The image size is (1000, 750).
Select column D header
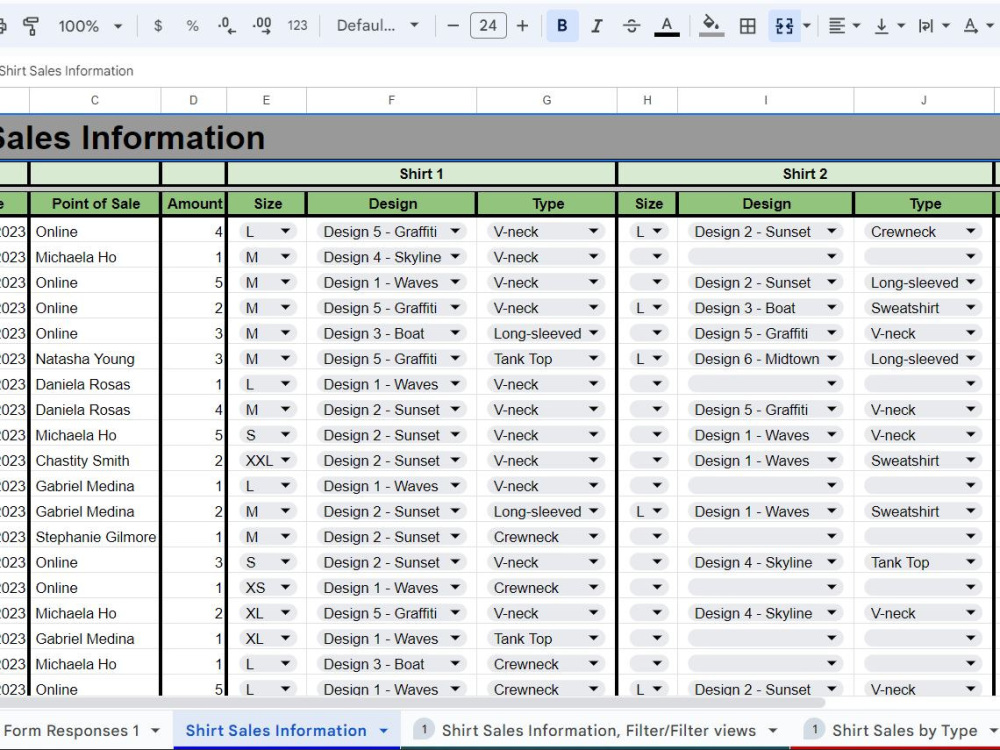point(193,100)
